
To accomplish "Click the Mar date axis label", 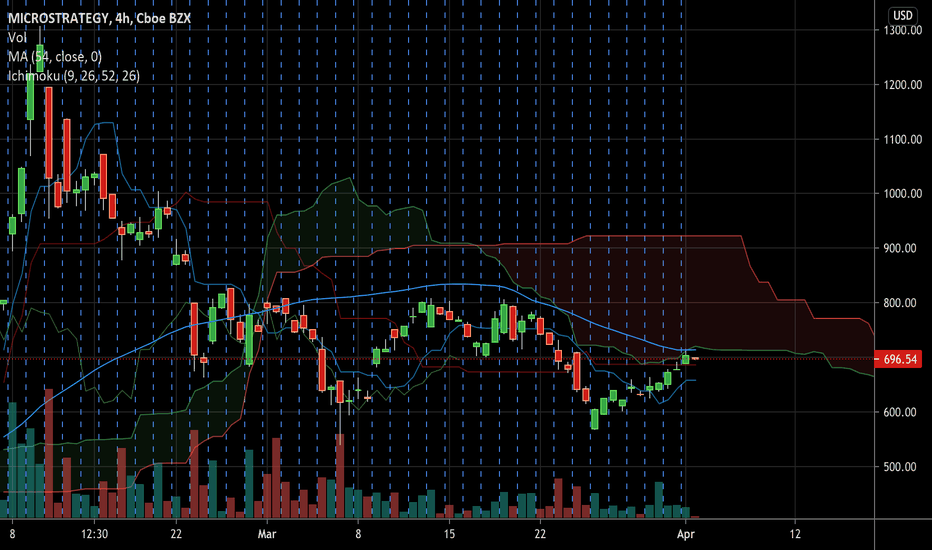I will click(267, 534).
